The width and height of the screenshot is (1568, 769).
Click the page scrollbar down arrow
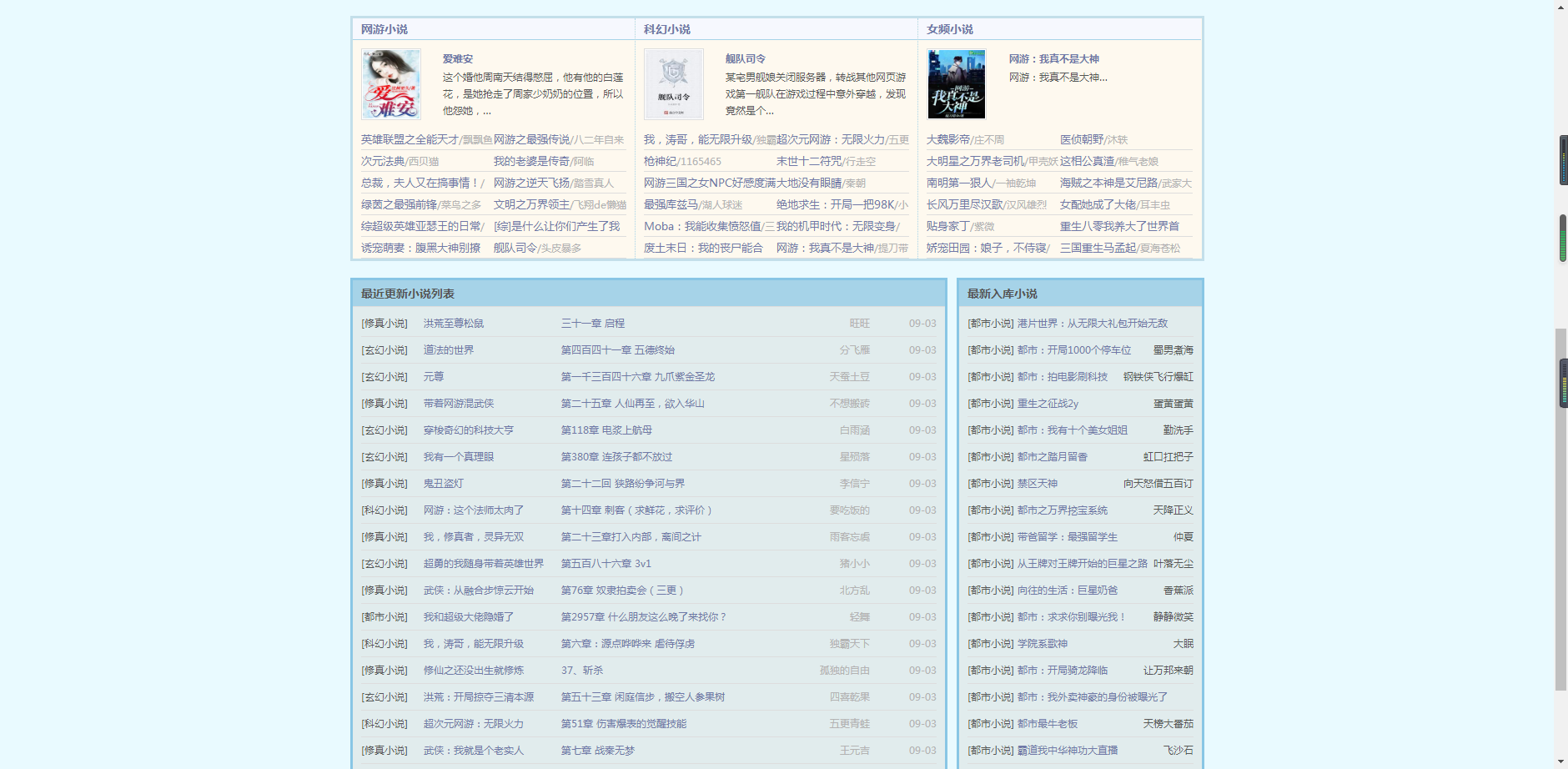click(1560, 762)
